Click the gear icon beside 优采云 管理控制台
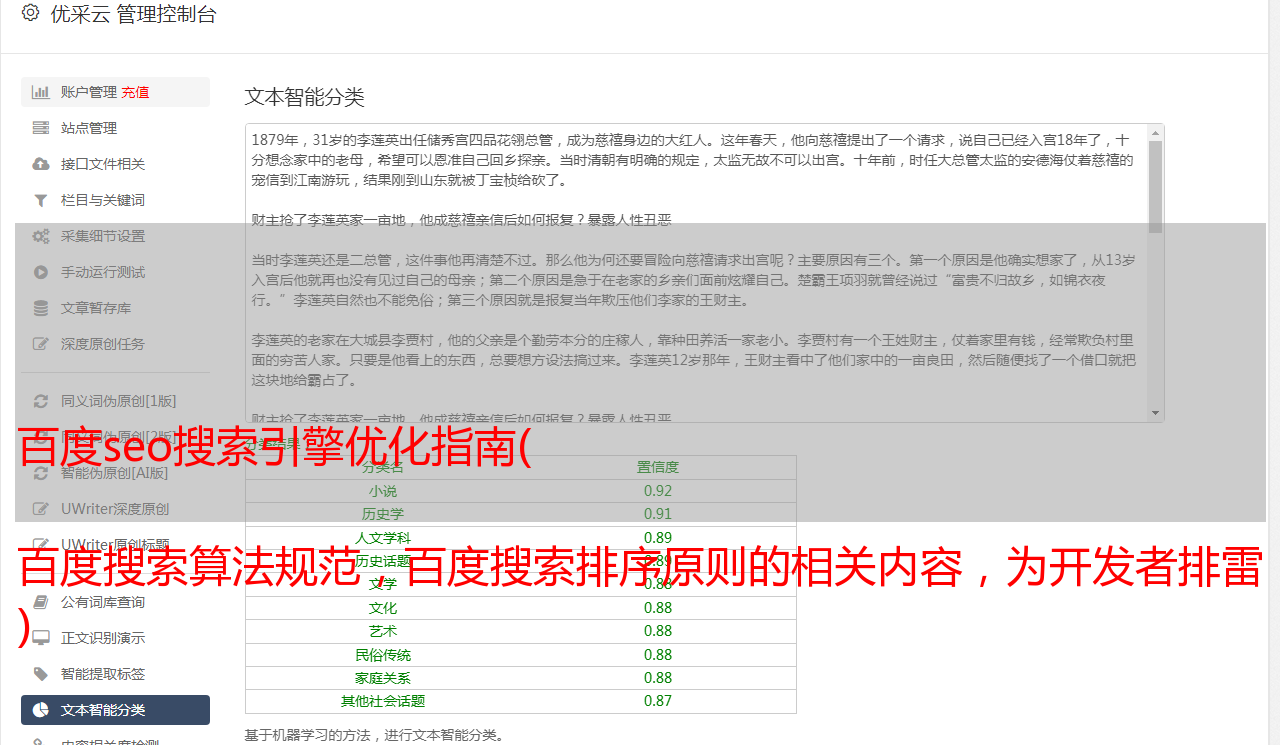Viewport: 1280px width, 745px height. (x=30, y=13)
